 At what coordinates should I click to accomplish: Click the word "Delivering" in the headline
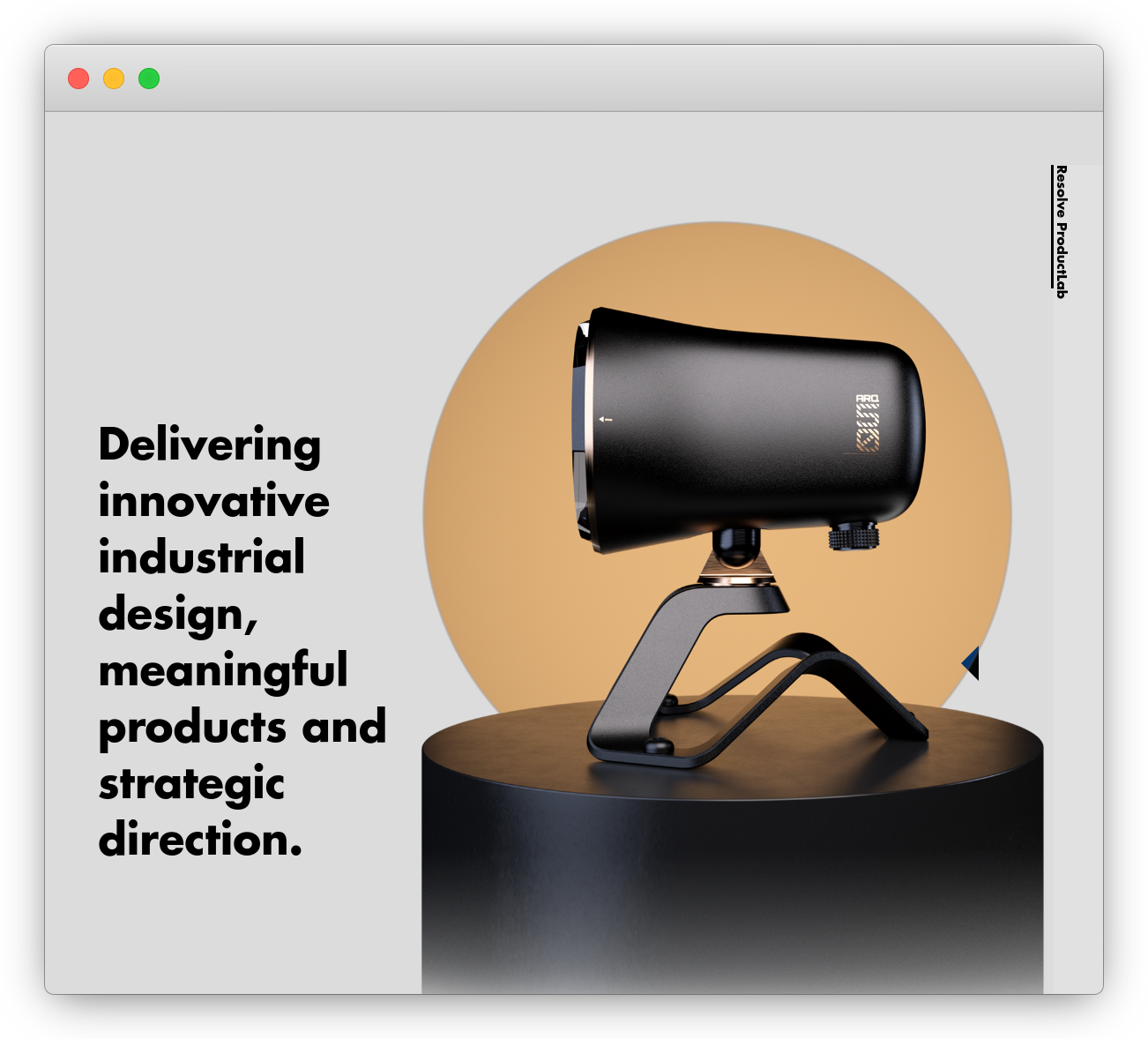(x=210, y=445)
